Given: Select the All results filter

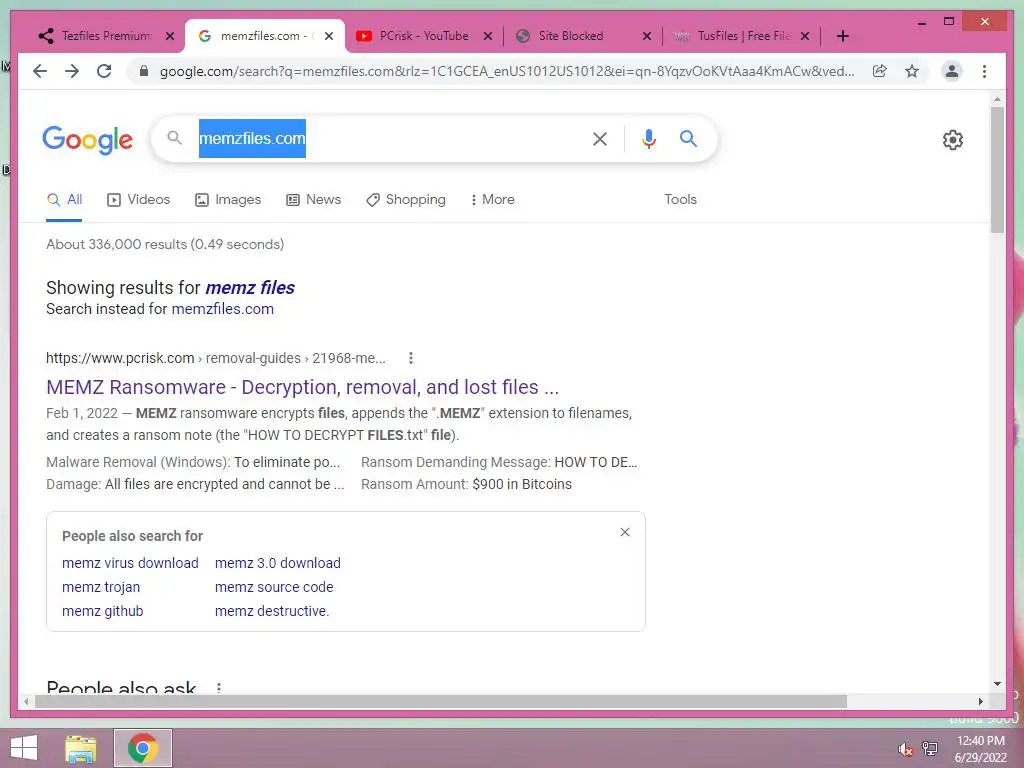Looking at the screenshot, I should point(64,200).
